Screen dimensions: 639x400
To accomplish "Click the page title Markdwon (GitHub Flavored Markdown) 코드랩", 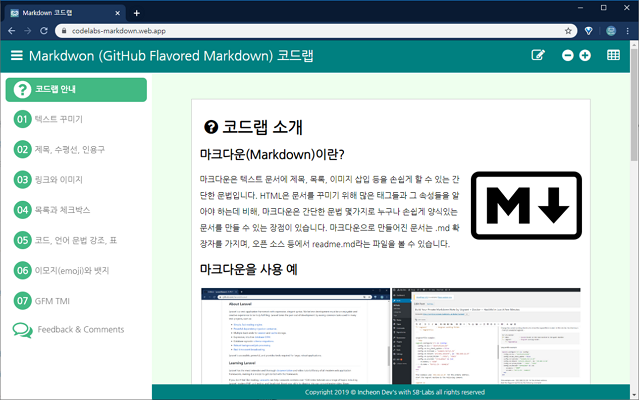I will tap(171, 56).
